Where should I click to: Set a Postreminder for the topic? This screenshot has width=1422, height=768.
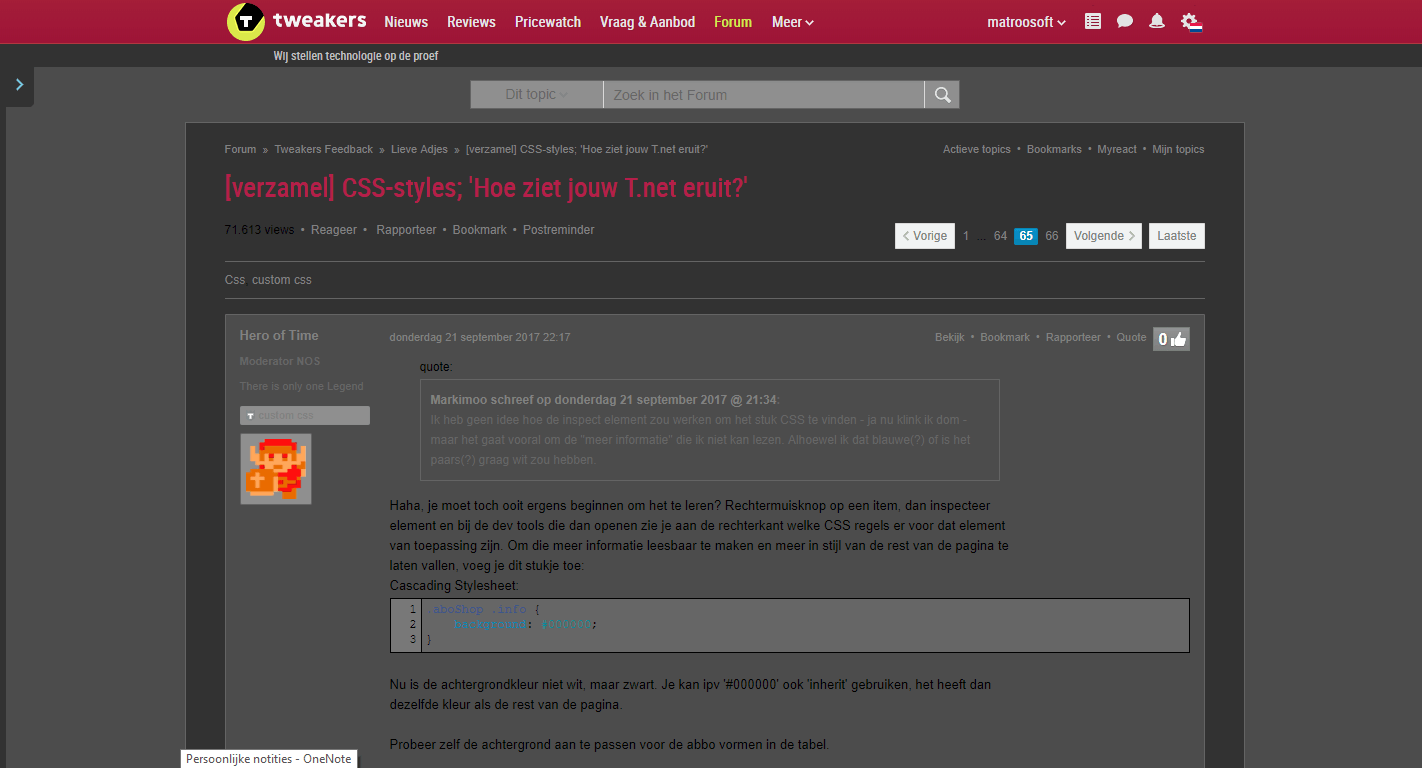559,230
